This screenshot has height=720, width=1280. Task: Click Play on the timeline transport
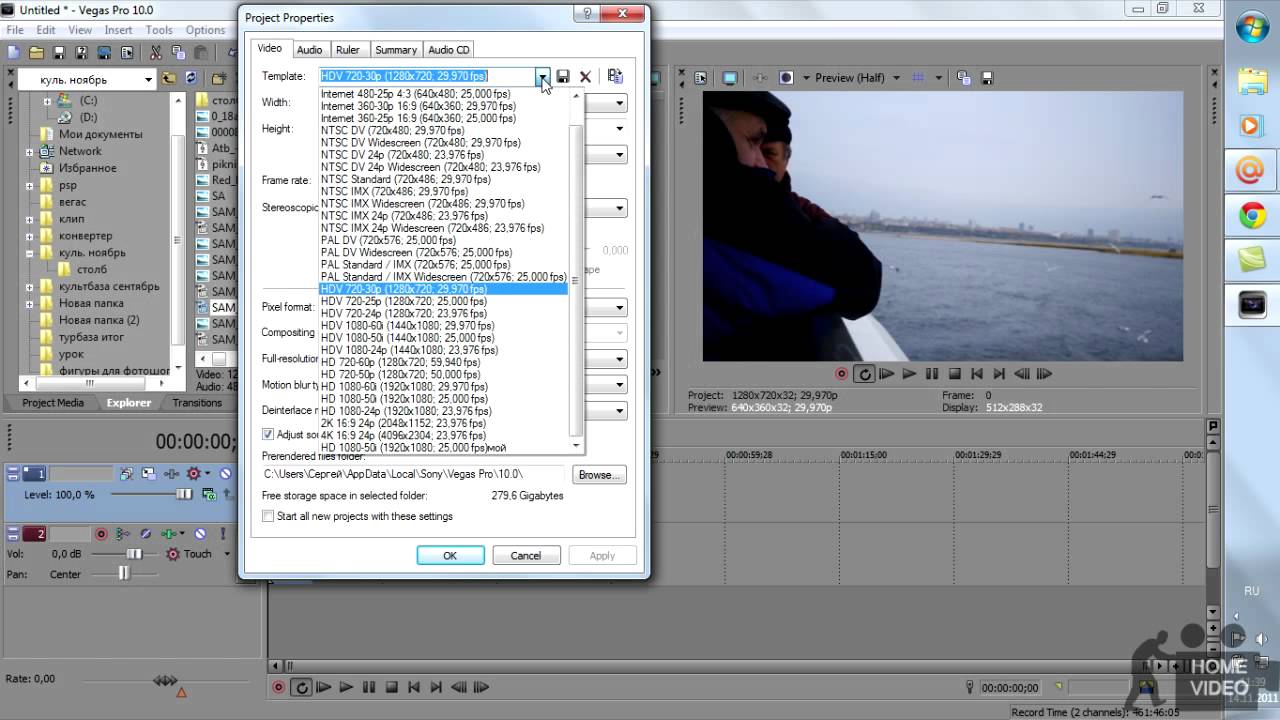(x=346, y=687)
